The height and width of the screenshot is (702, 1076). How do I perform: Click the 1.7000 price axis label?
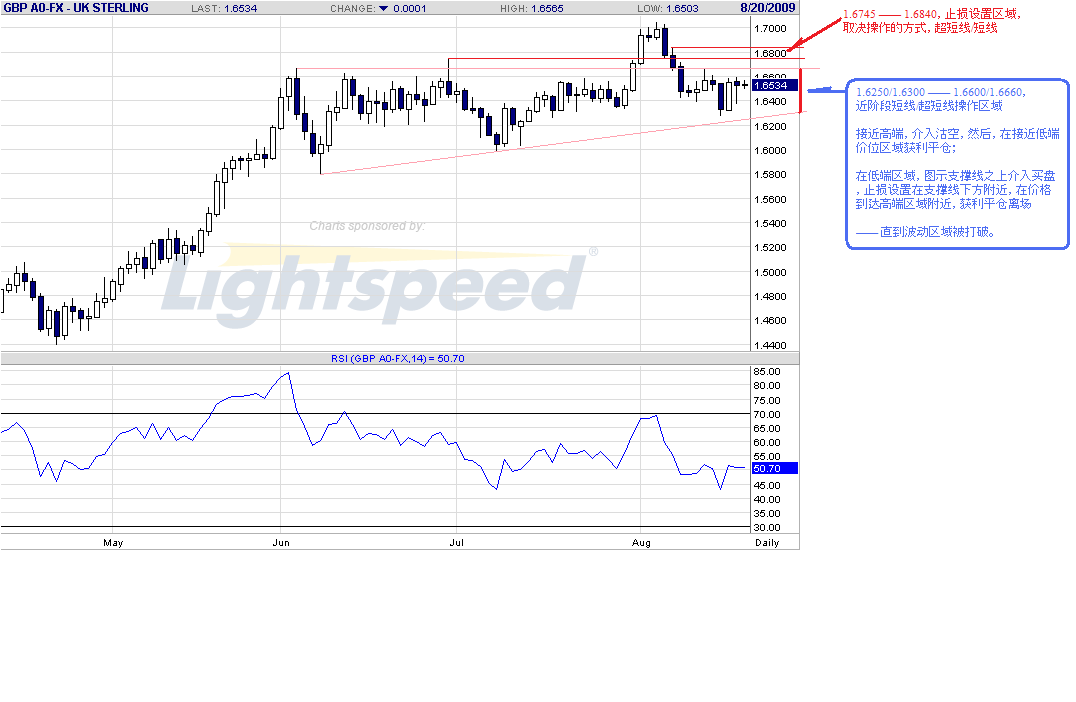[x=770, y=29]
